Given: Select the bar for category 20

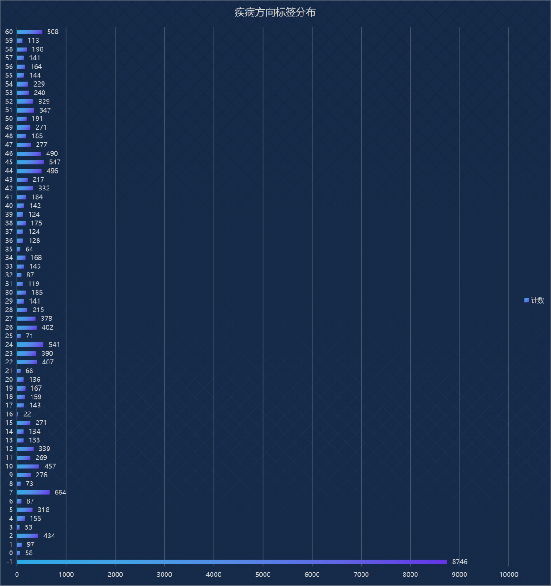Looking at the screenshot, I should point(20,379).
